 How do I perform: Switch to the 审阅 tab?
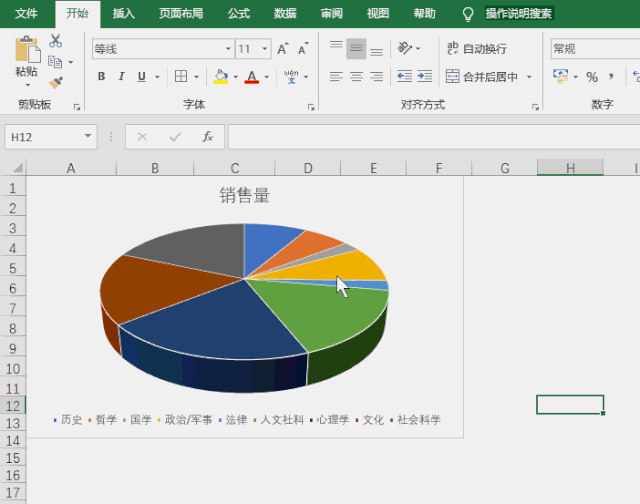pos(331,13)
